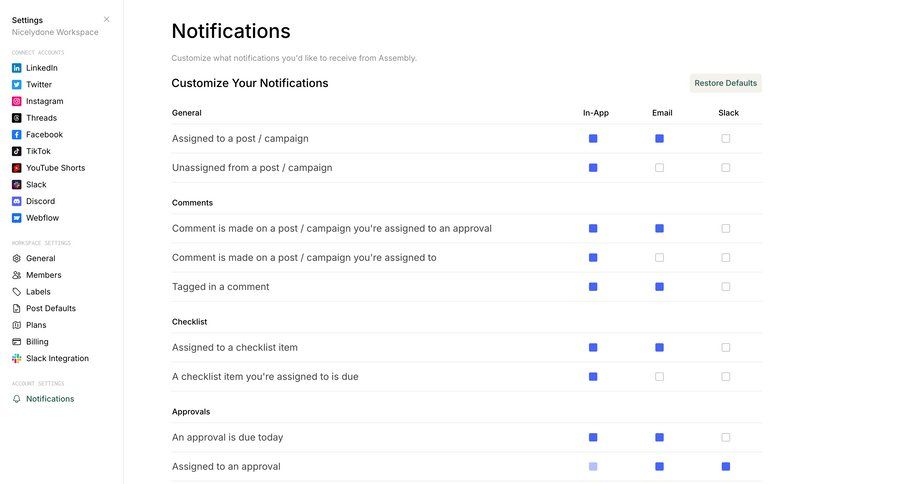Click the Slack Integration colorful icon
Viewport: 900px width, 484px height.
point(17,358)
